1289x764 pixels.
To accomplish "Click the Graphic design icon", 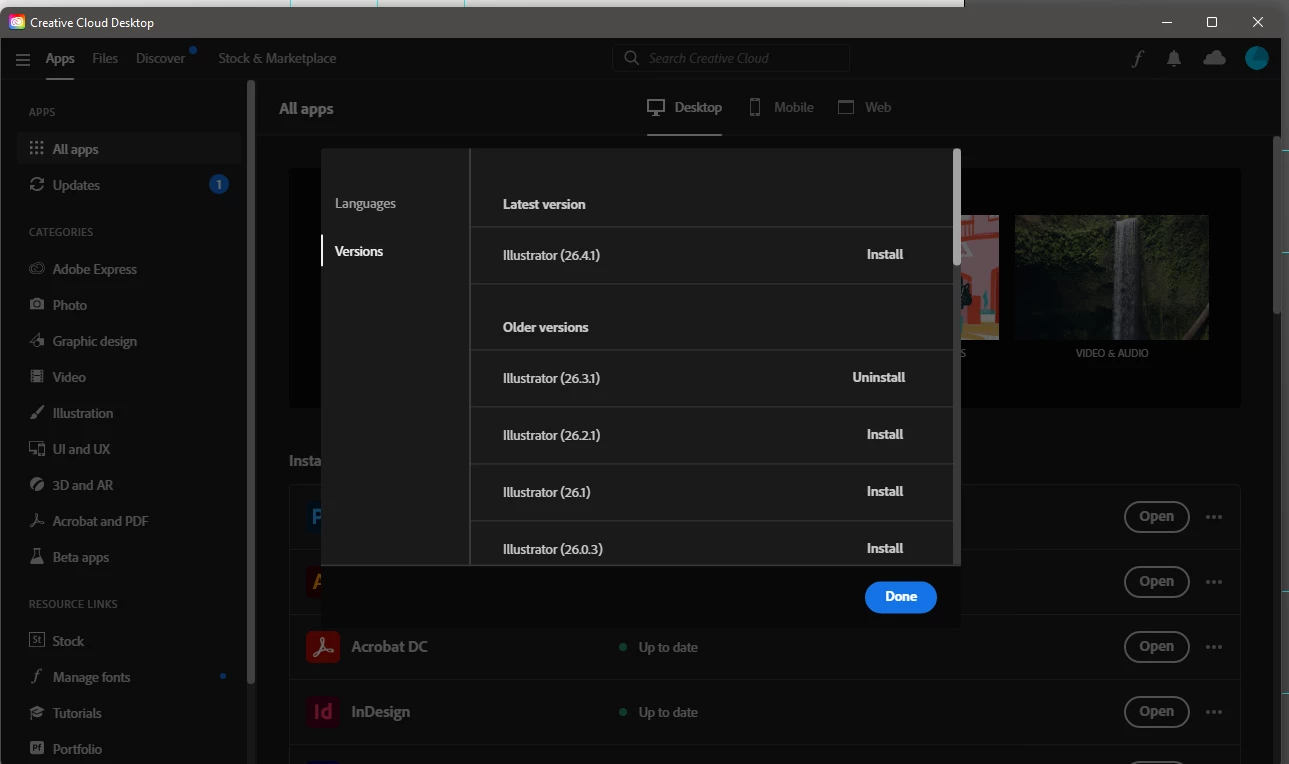I will [37, 340].
